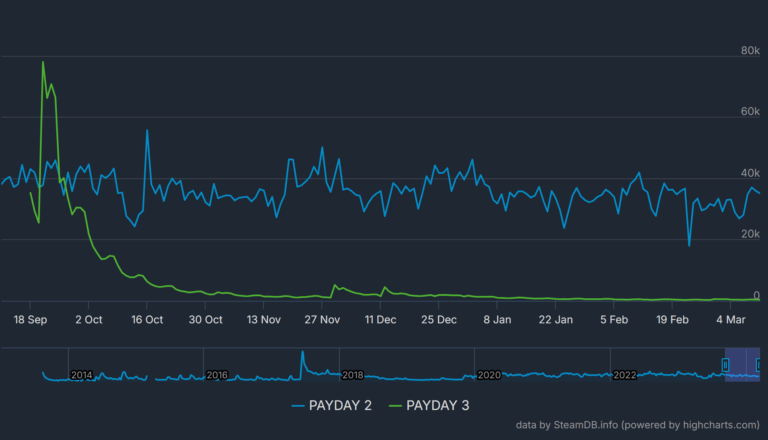Click the 2016 label in navigator timeline

217,375
